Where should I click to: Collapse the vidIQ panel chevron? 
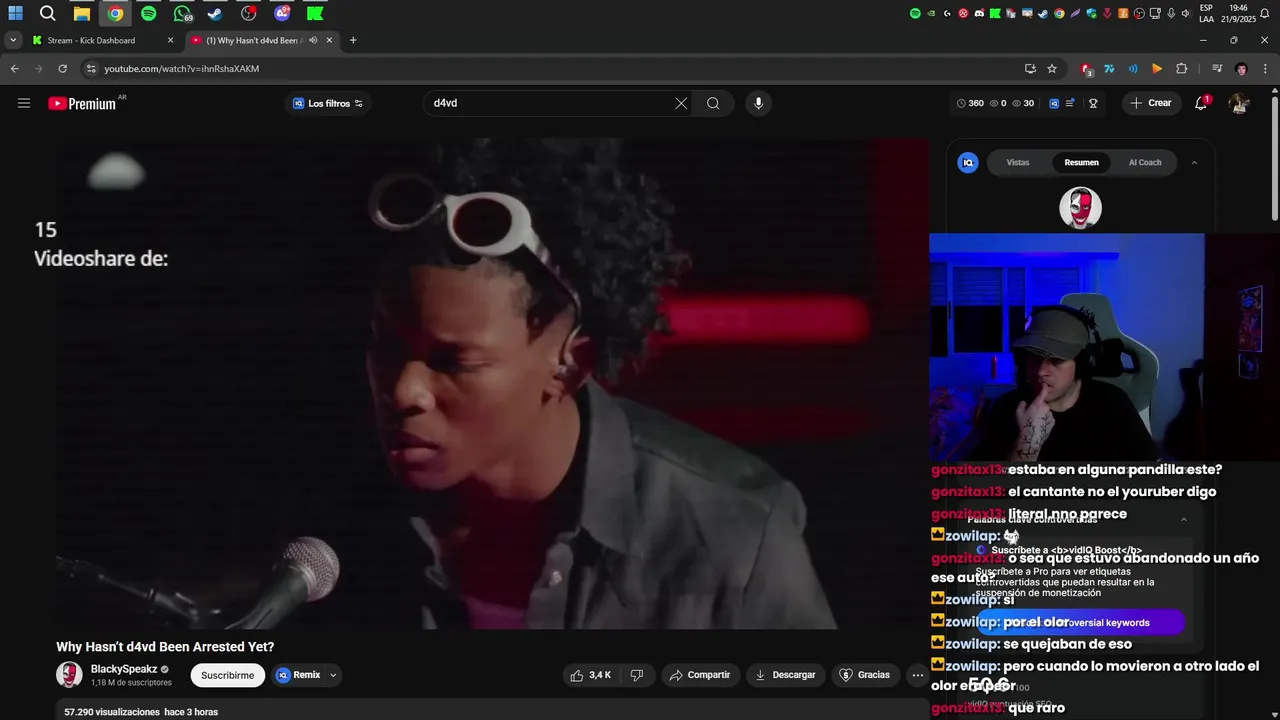[x=1194, y=162]
